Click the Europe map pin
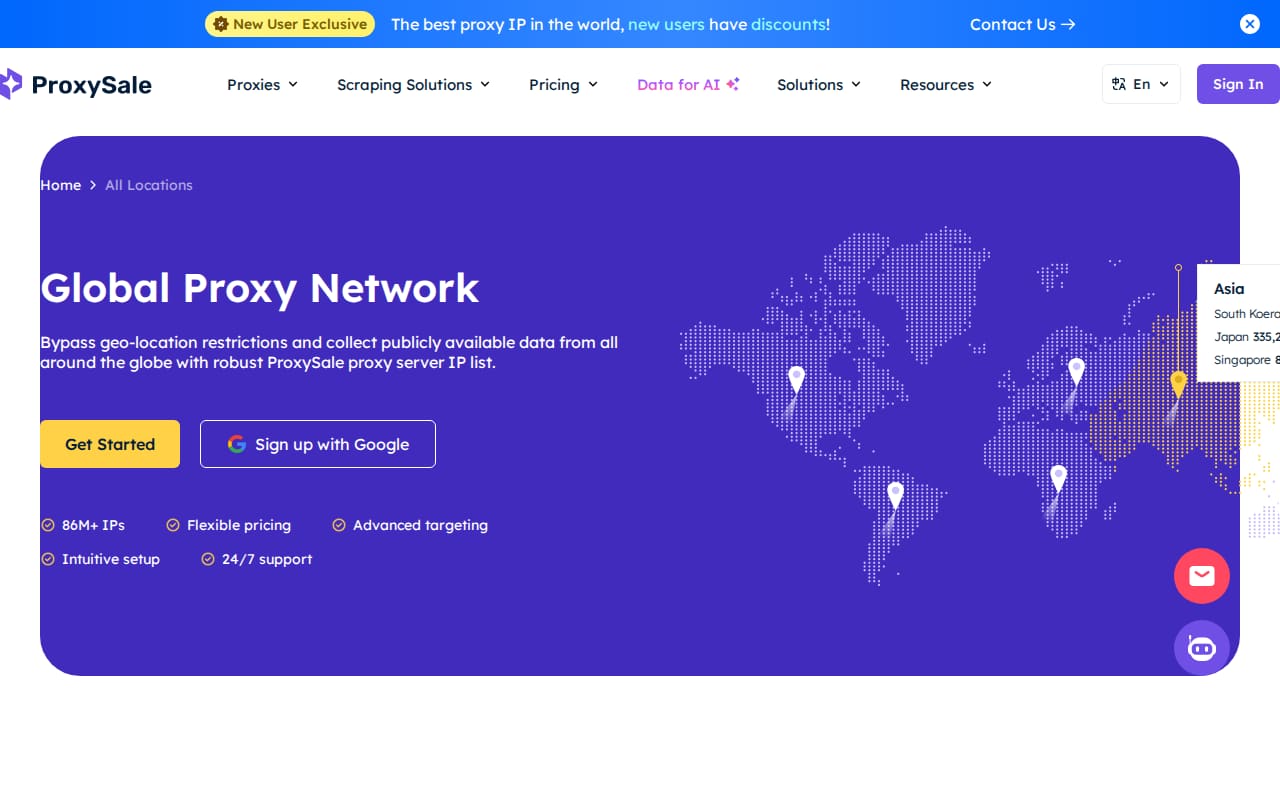This screenshot has width=1280, height=800. [1076, 372]
